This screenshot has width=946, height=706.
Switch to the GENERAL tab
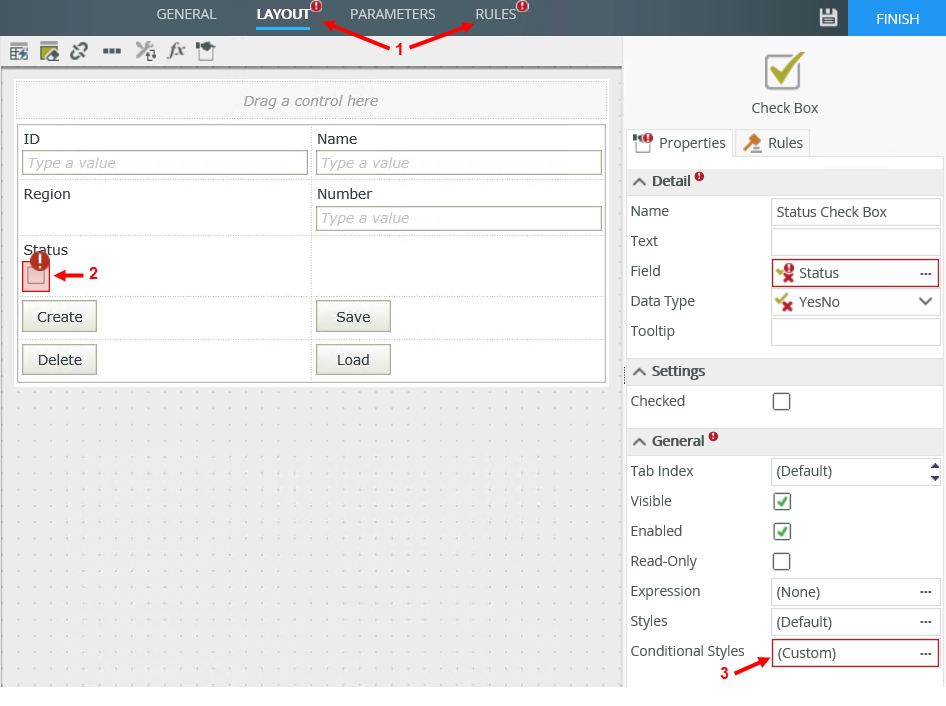pos(186,14)
